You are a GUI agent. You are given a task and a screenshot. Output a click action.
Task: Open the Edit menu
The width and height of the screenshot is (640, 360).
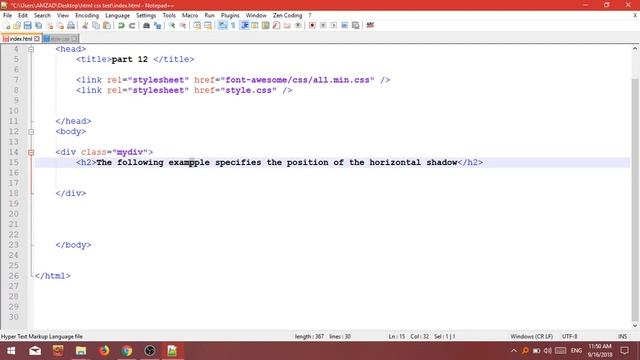click(x=23, y=15)
